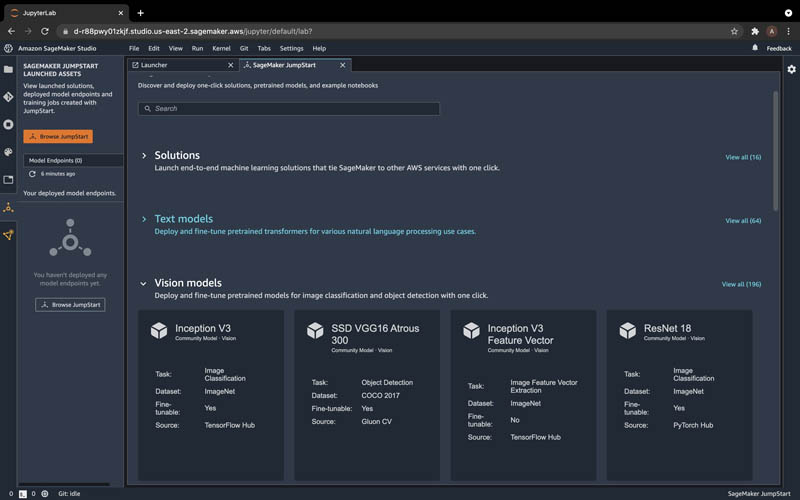Bookmark this page with the star icon
The width and height of the screenshot is (800, 500).
[734, 31]
